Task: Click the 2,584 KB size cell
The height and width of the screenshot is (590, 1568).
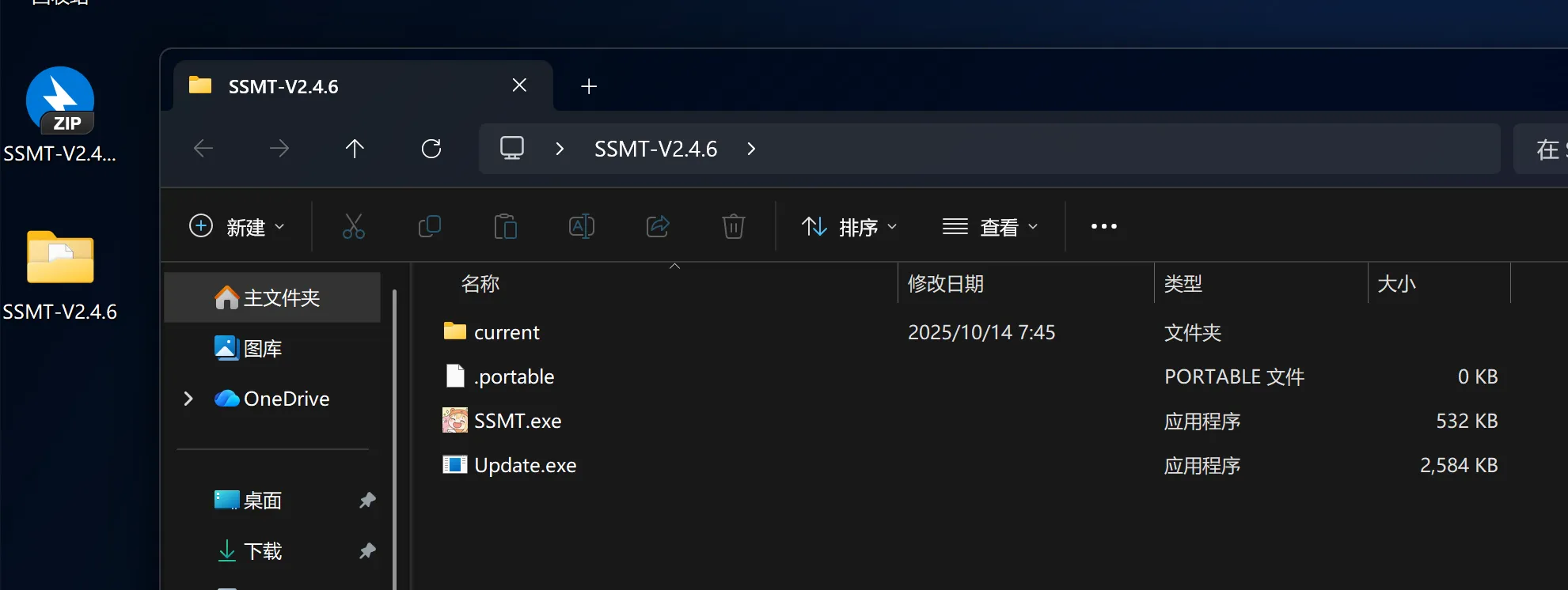Action: pyautogui.click(x=1459, y=465)
